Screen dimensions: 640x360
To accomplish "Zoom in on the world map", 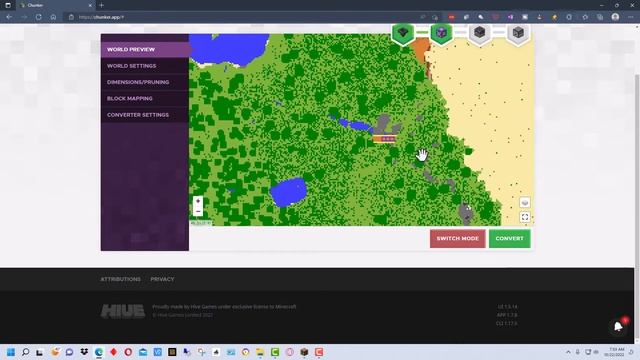I will tap(198, 201).
